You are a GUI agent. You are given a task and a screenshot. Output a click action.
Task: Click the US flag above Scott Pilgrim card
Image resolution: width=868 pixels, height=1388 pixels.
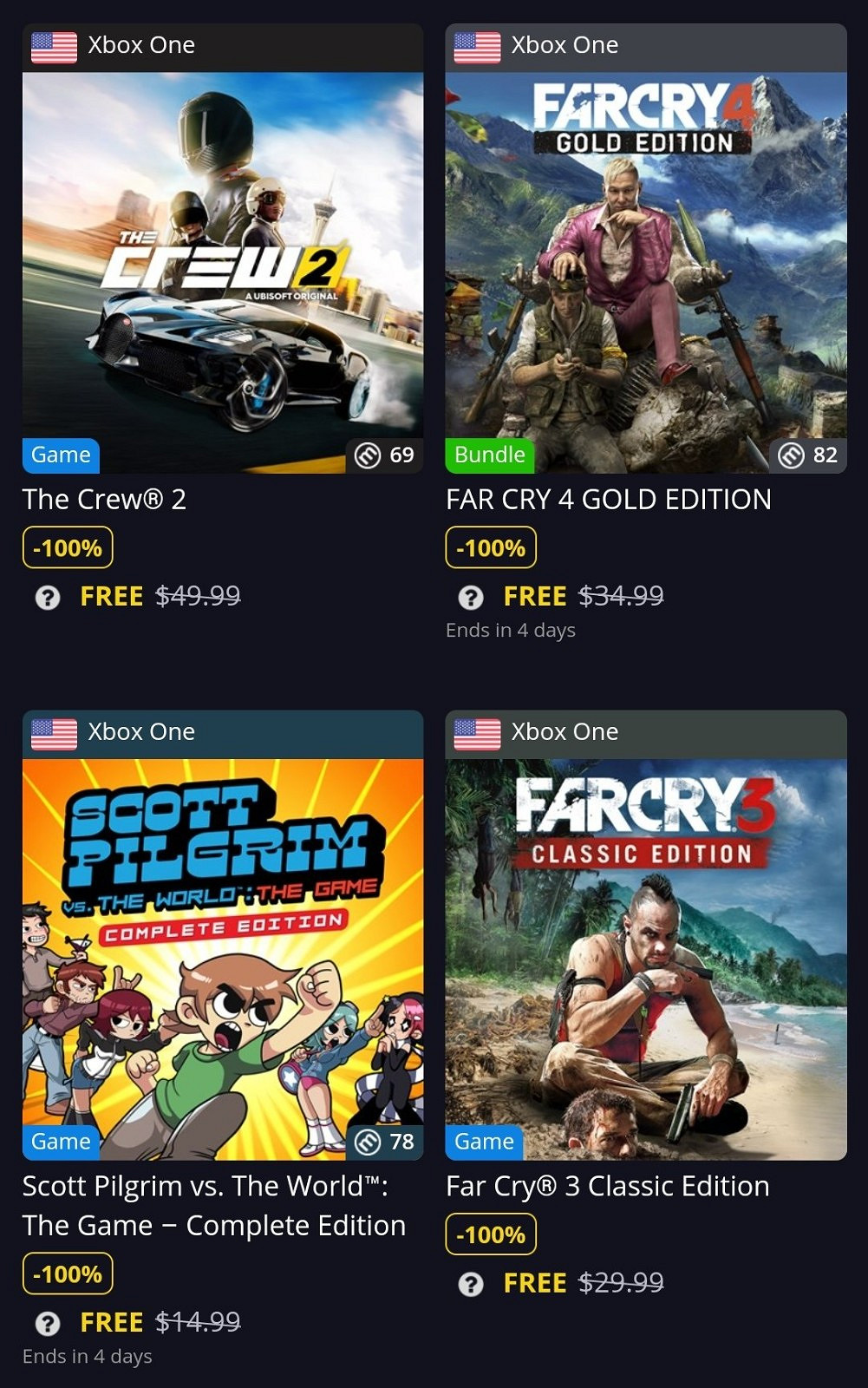tap(54, 734)
